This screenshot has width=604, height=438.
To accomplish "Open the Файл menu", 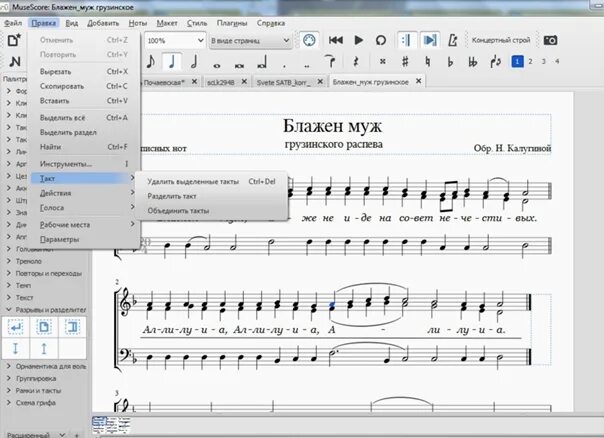I will pos(13,23).
